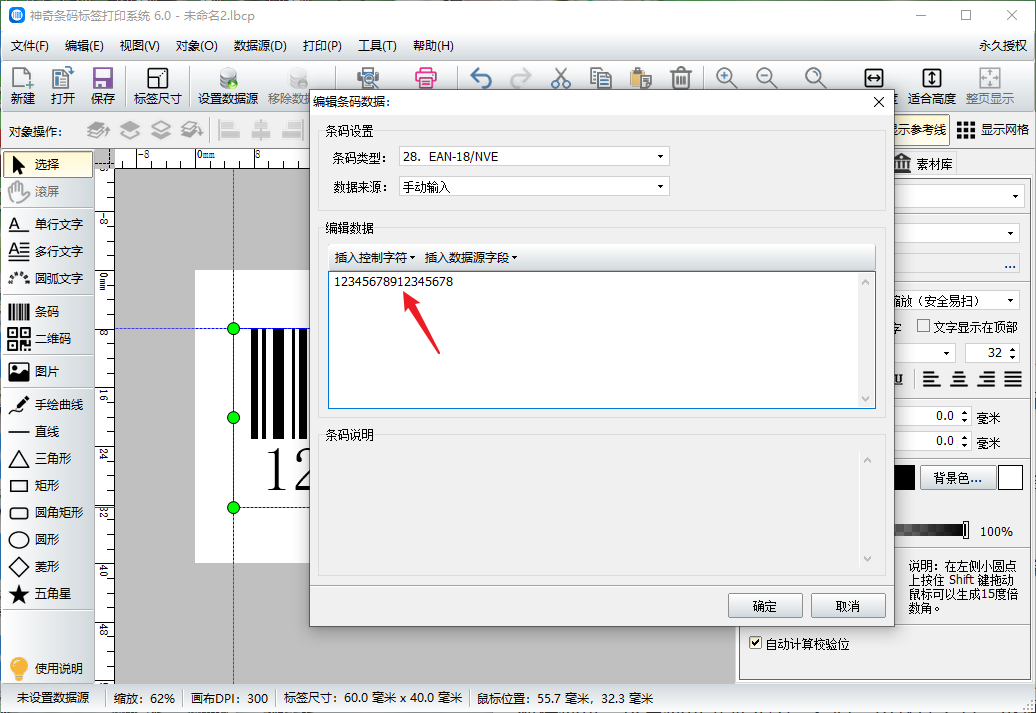Select the 圆弧文字 arc text tool
1036x713 pixels.
pos(47,278)
